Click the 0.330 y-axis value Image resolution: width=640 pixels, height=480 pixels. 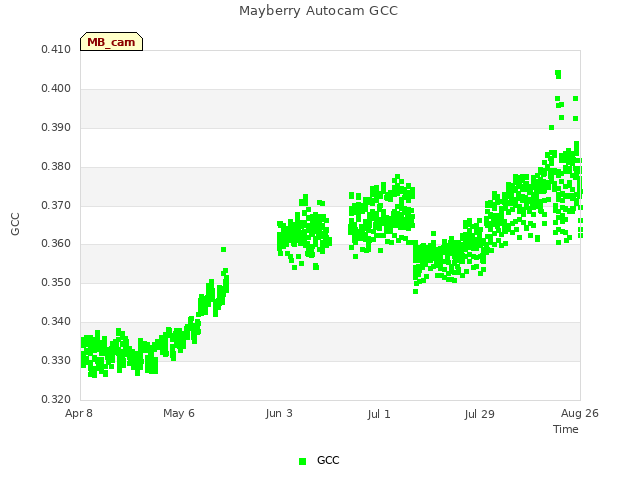(x=56, y=360)
